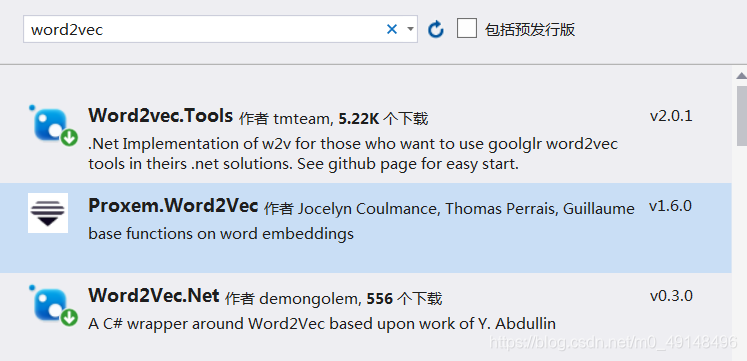This screenshot has height=361, width=747.
Task: Select the Word2vec.Tools package icon
Action: point(54,126)
